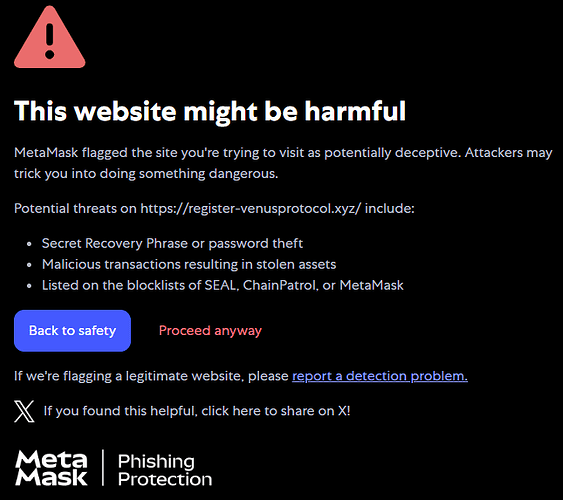
Task: Click the register-venusprotocol.xyz URL text
Action: (x=251, y=209)
